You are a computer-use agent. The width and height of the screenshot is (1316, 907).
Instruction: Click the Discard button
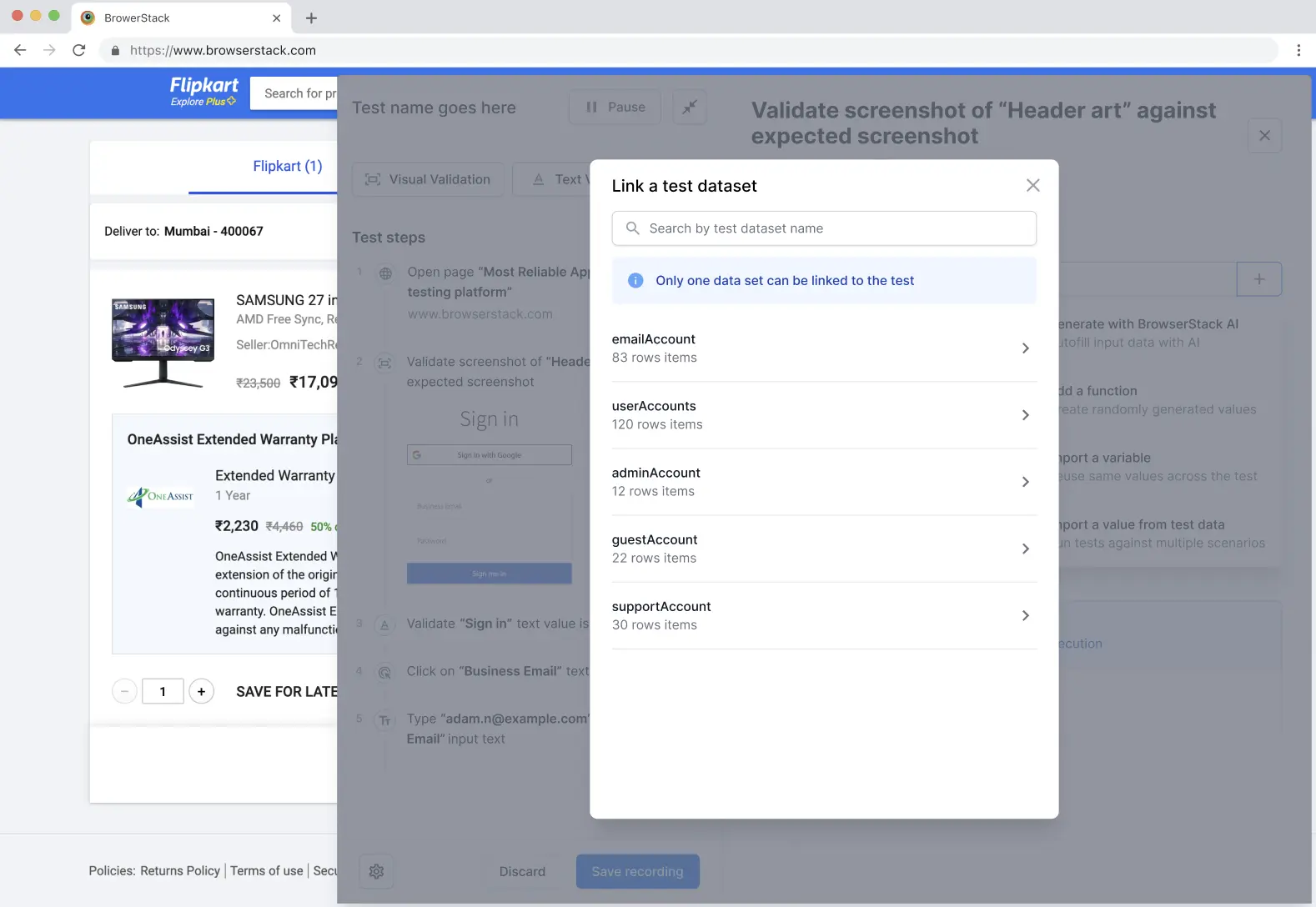[x=522, y=871]
